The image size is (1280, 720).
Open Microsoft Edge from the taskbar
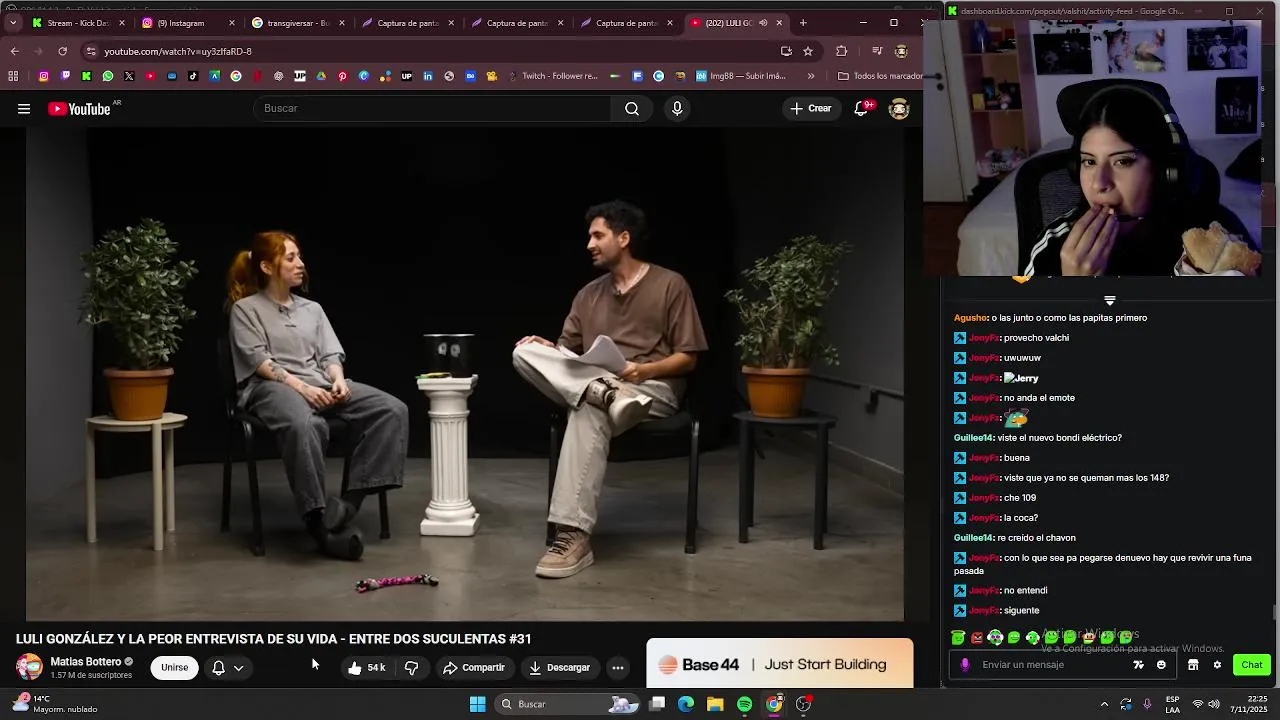pyautogui.click(x=686, y=704)
